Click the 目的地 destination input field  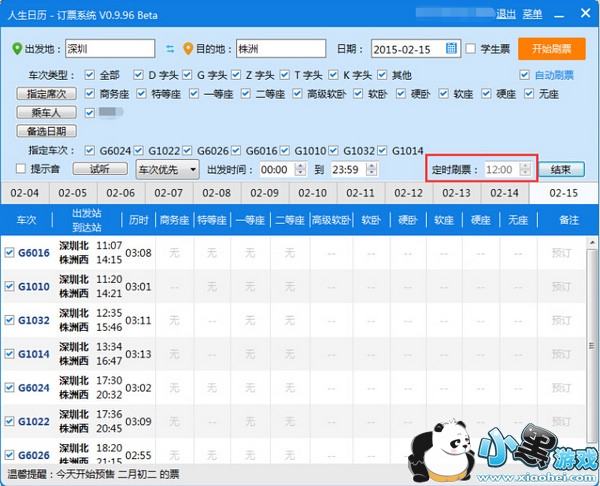tap(281, 49)
